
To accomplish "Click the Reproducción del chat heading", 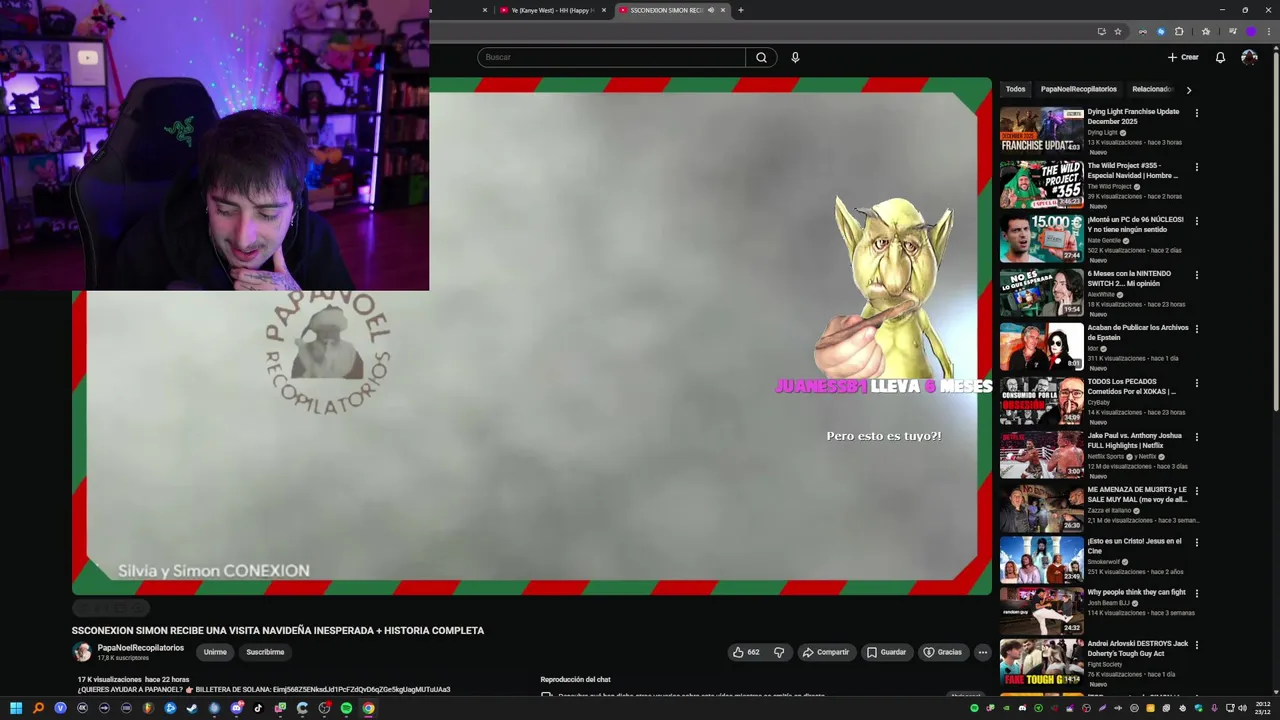I will tap(575, 679).
